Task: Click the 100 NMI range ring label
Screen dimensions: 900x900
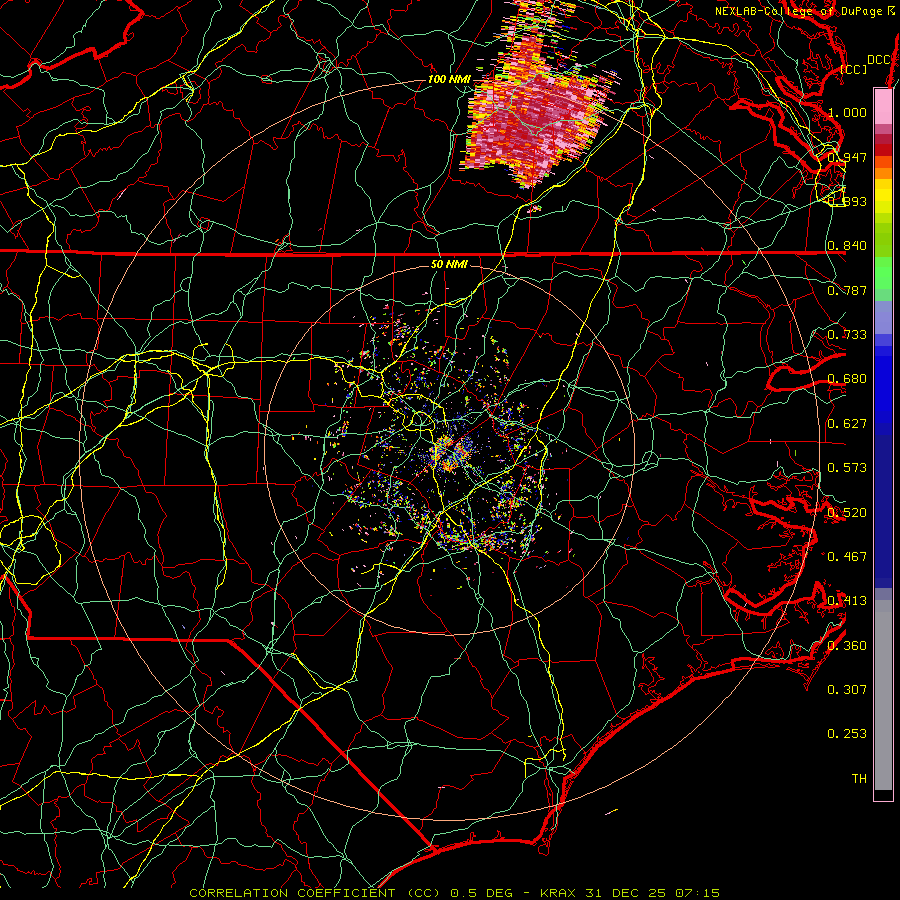Action: coord(449,79)
